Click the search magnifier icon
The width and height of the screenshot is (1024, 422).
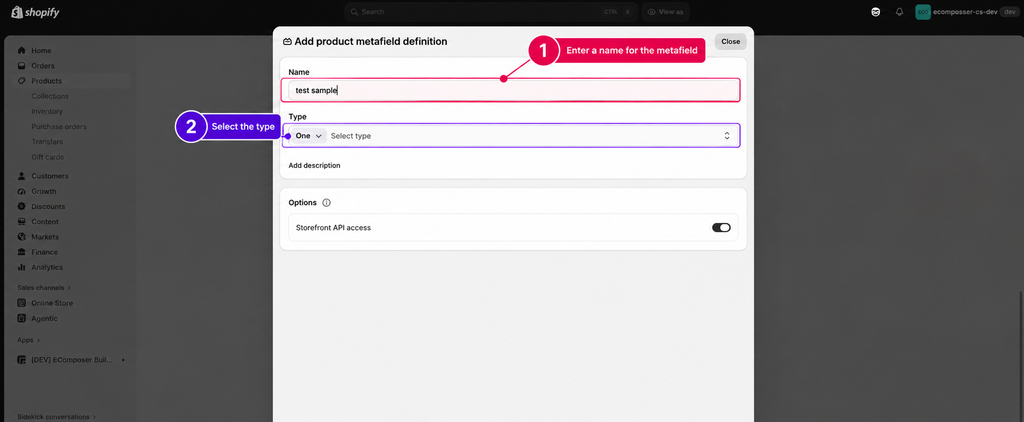point(354,12)
